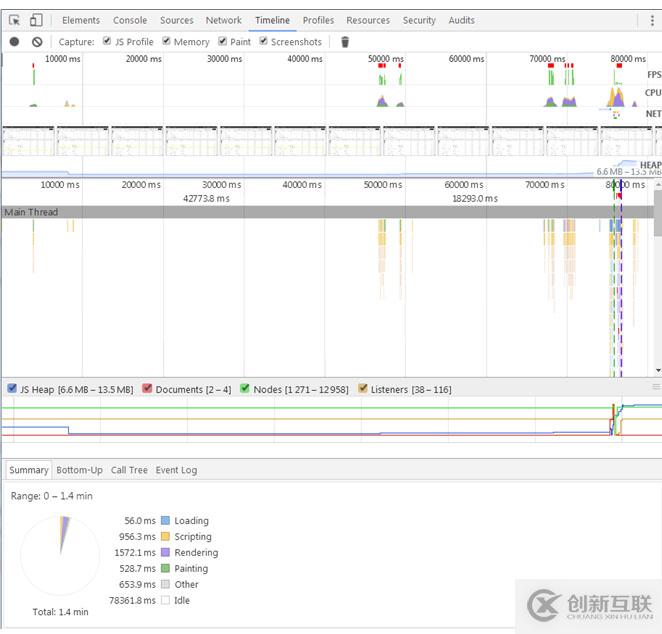Toggle the Screenshots capture checkbox
Image resolution: width=662 pixels, height=634 pixels.
[263, 41]
